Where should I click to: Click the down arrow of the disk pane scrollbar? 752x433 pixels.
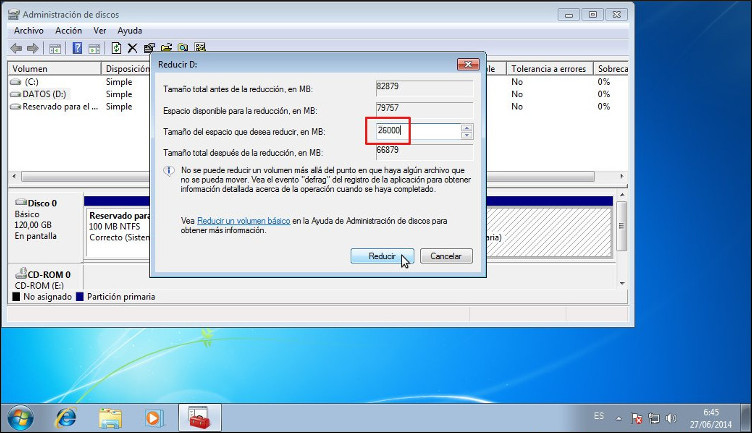pos(622,283)
